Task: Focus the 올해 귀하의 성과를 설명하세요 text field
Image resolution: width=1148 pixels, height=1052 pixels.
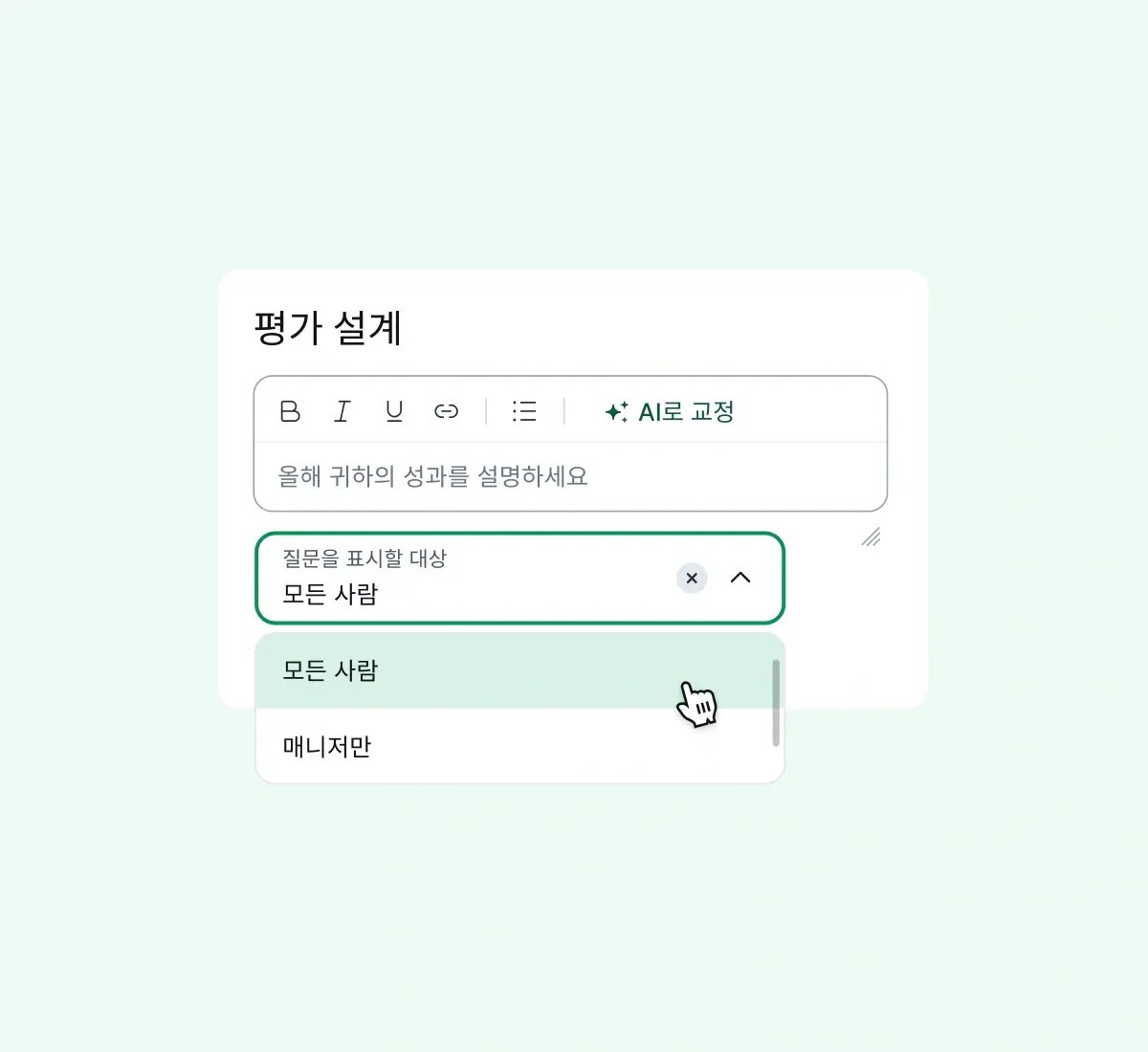Action: [x=570, y=476]
